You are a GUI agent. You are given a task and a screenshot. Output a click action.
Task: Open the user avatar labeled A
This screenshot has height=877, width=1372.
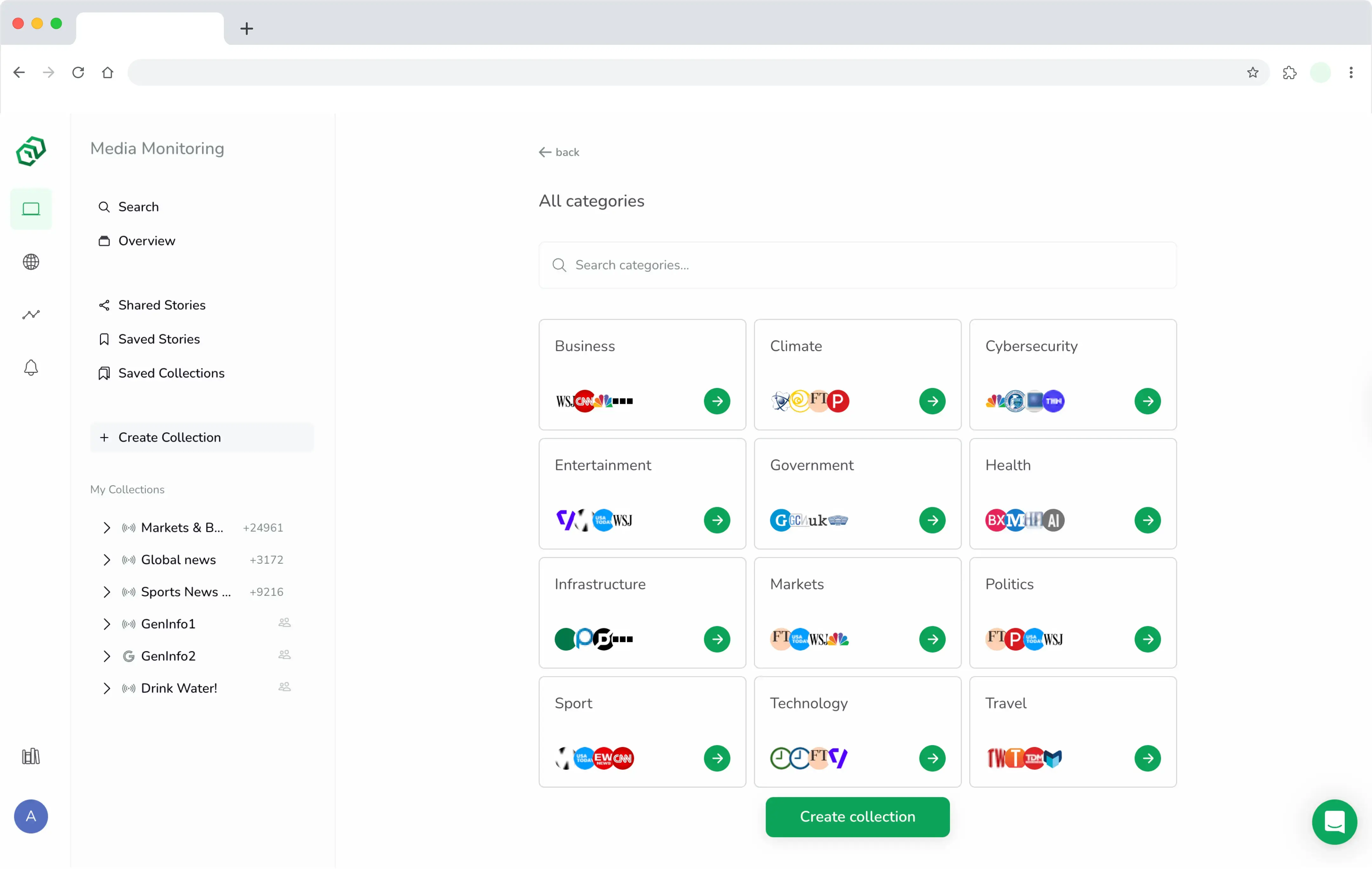pos(31,817)
